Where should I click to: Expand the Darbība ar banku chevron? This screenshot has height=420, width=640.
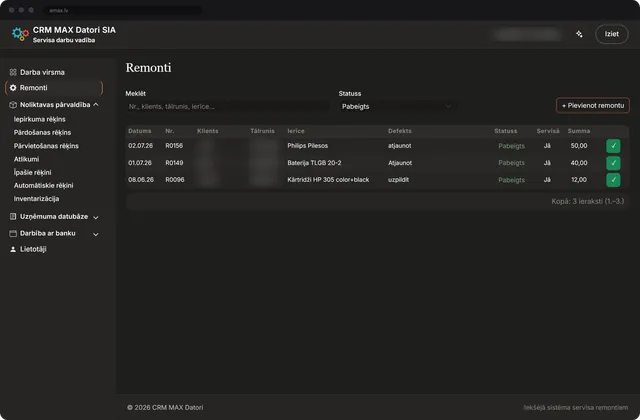[96, 234]
